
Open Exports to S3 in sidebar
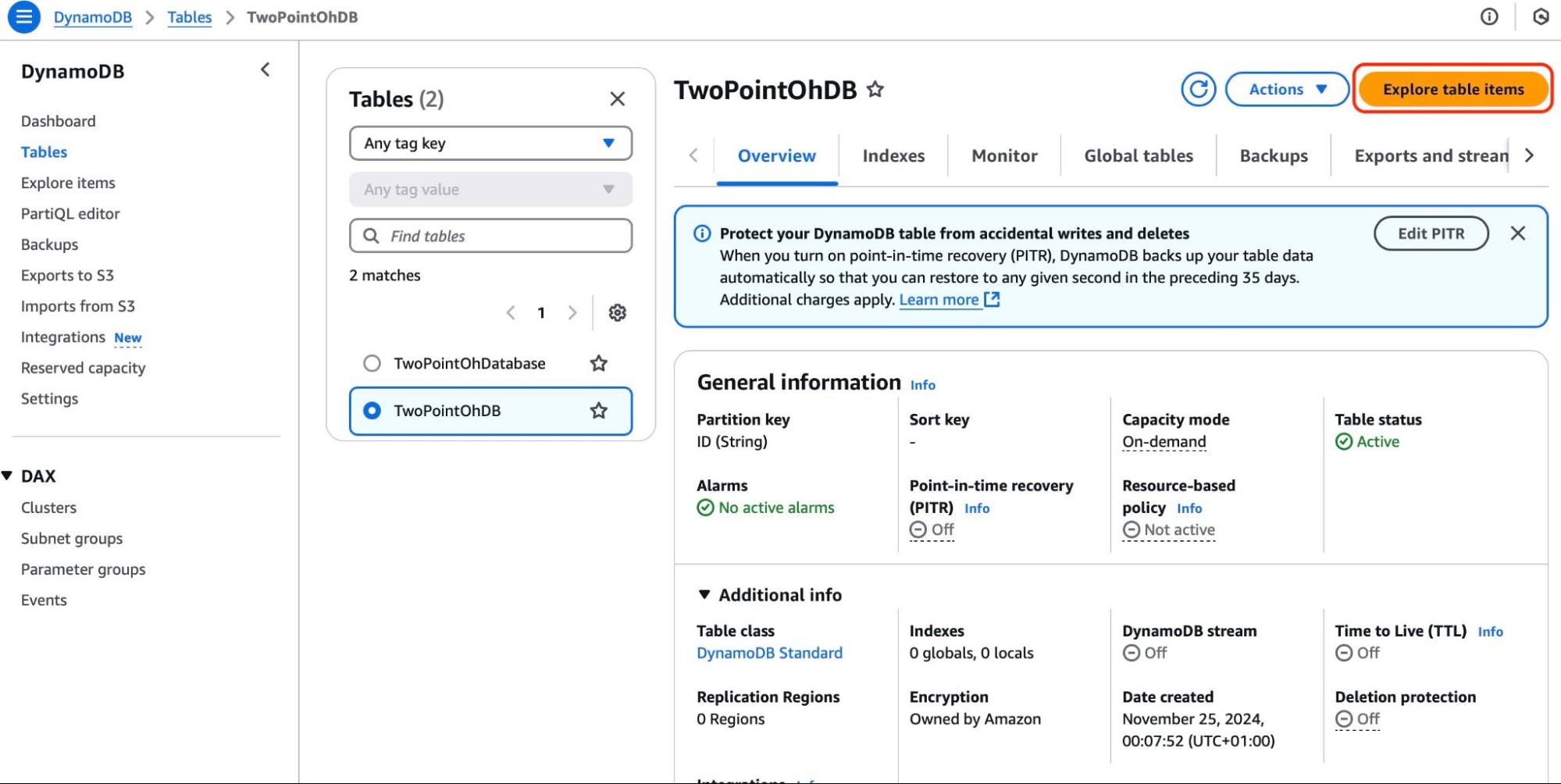[67, 276]
